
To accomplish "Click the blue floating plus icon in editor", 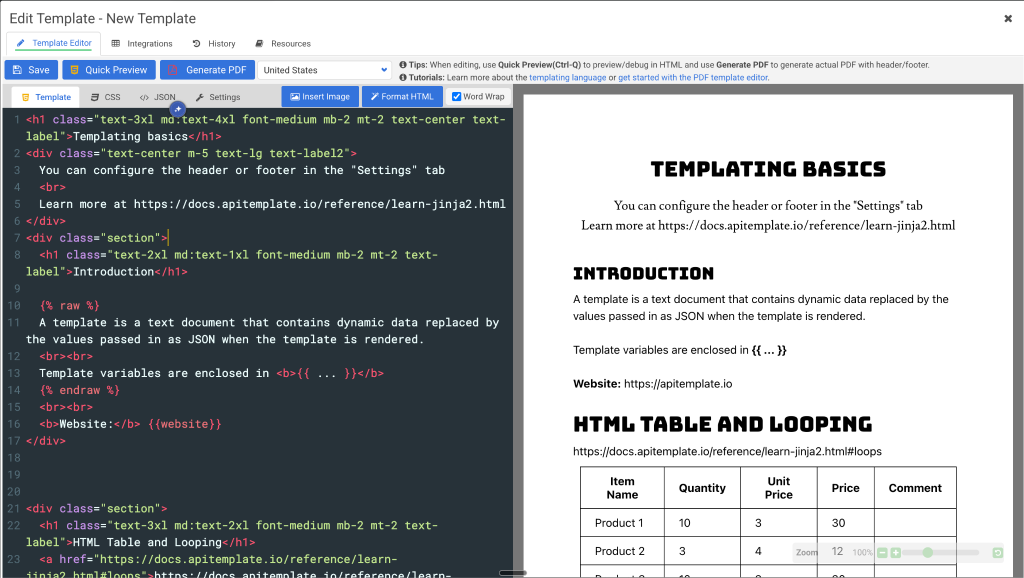I will (178, 106).
